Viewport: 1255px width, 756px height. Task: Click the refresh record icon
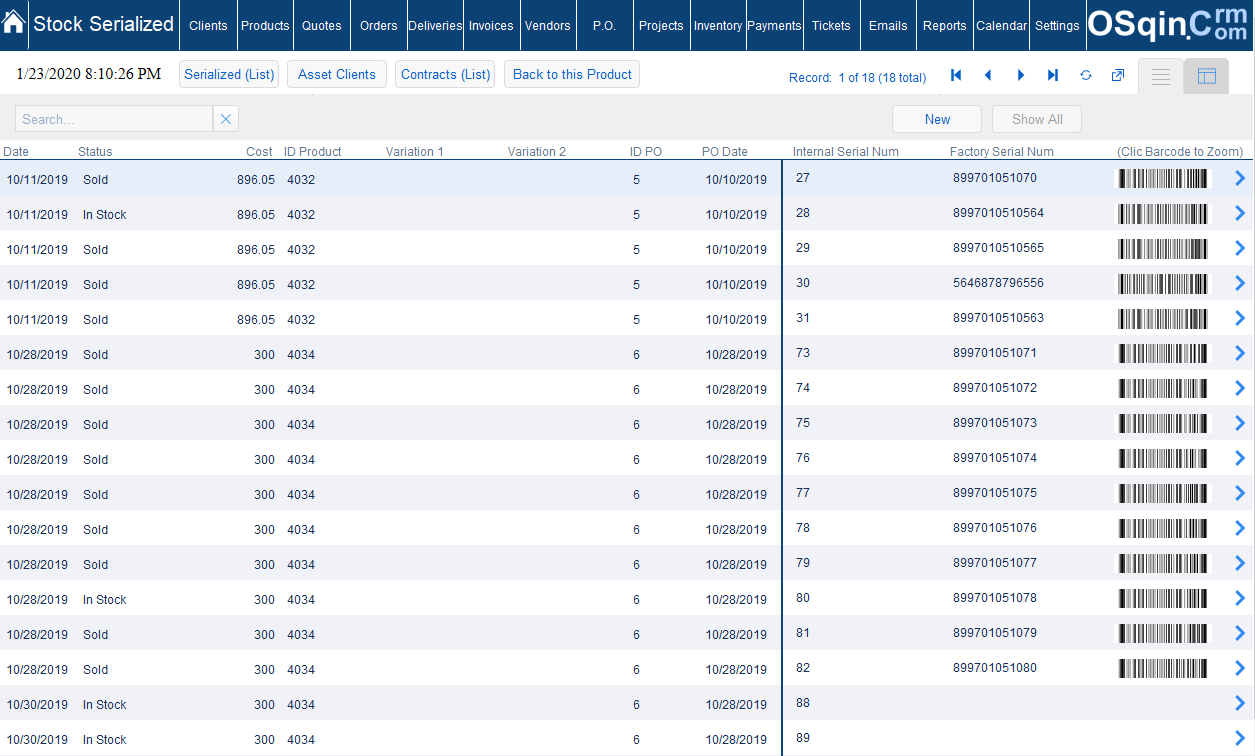coord(1086,75)
